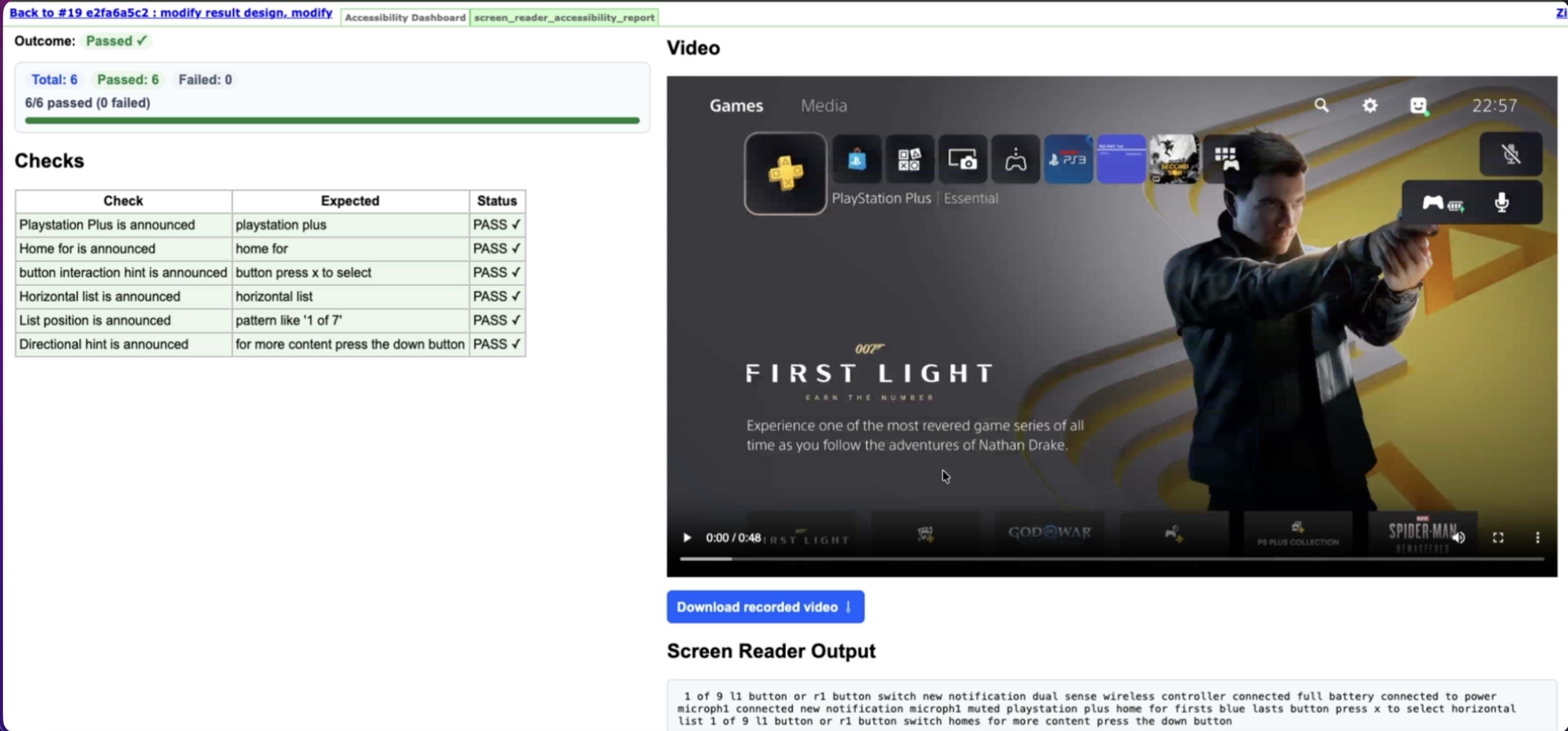Image resolution: width=1568 pixels, height=731 pixels.
Task: Click PASS status for Home for row
Action: pyautogui.click(x=496, y=248)
